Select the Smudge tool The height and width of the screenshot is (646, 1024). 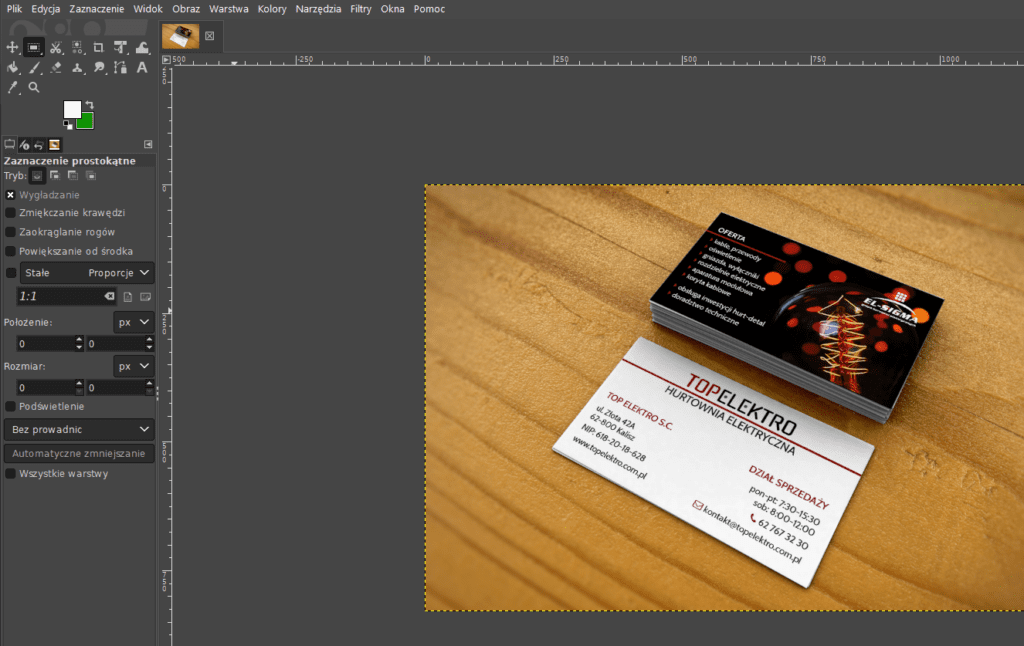click(x=99, y=67)
